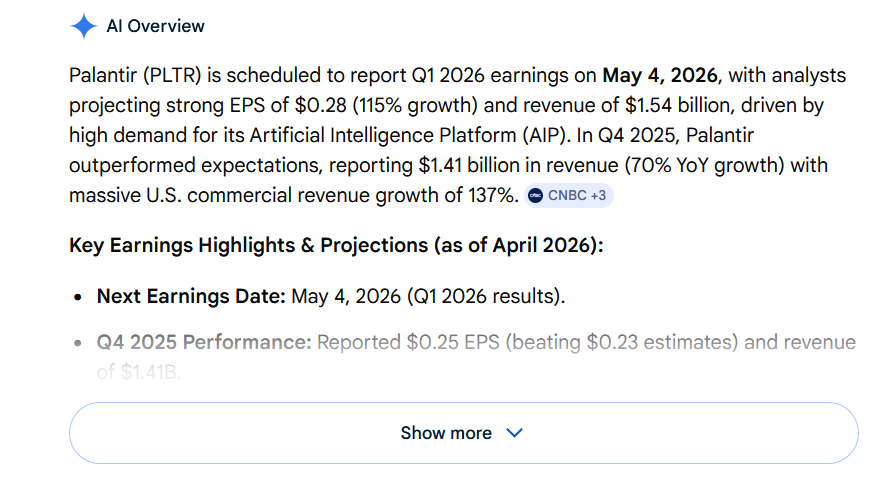Screen dimensions: 893x480
Task: Click the (Q1 2026 results) text
Action: point(486,296)
